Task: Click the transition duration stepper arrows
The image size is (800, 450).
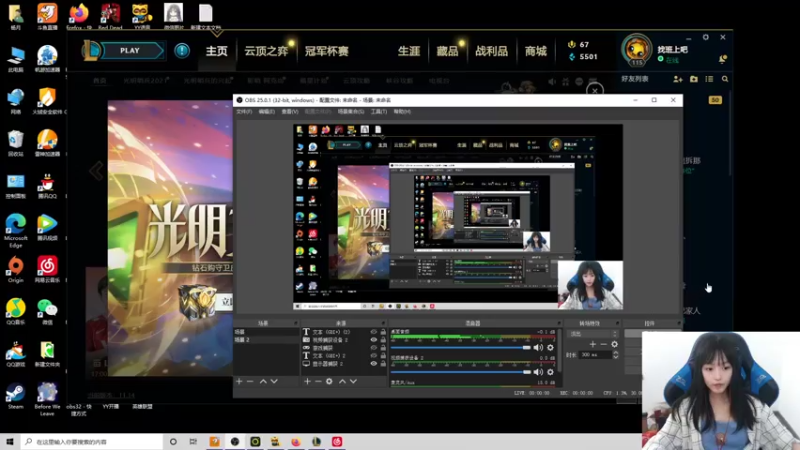Action: [x=615, y=355]
